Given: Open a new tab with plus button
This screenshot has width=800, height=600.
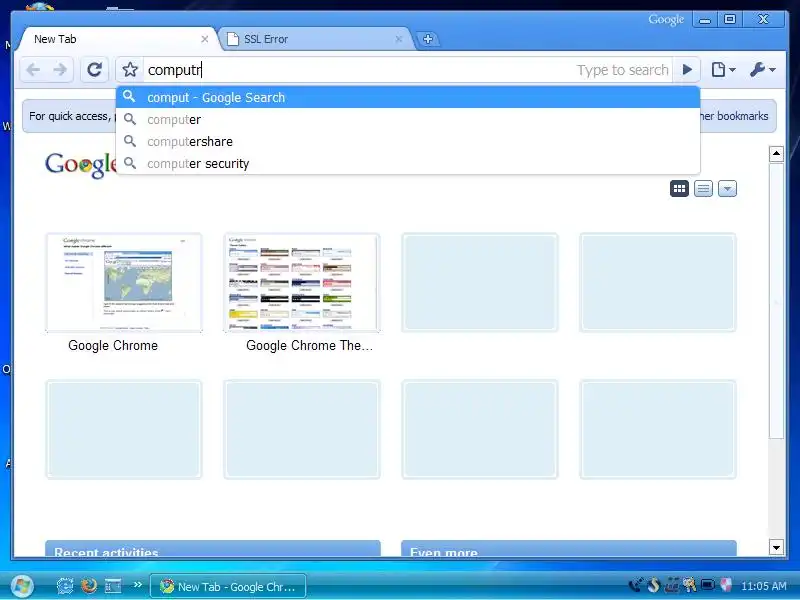Looking at the screenshot, I should pos(428,39).
